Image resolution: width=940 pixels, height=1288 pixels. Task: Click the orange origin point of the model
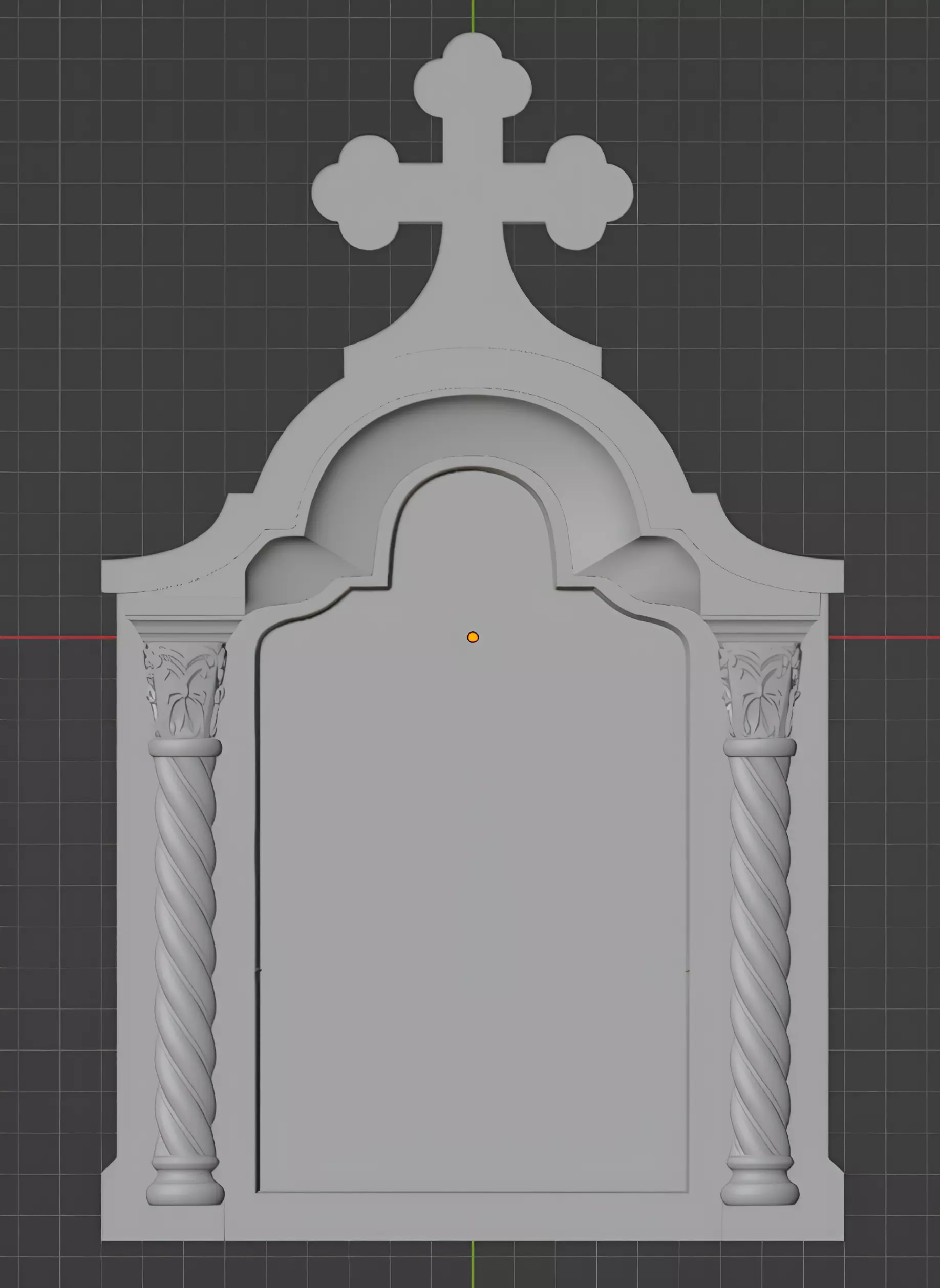(x=473, y=637)
